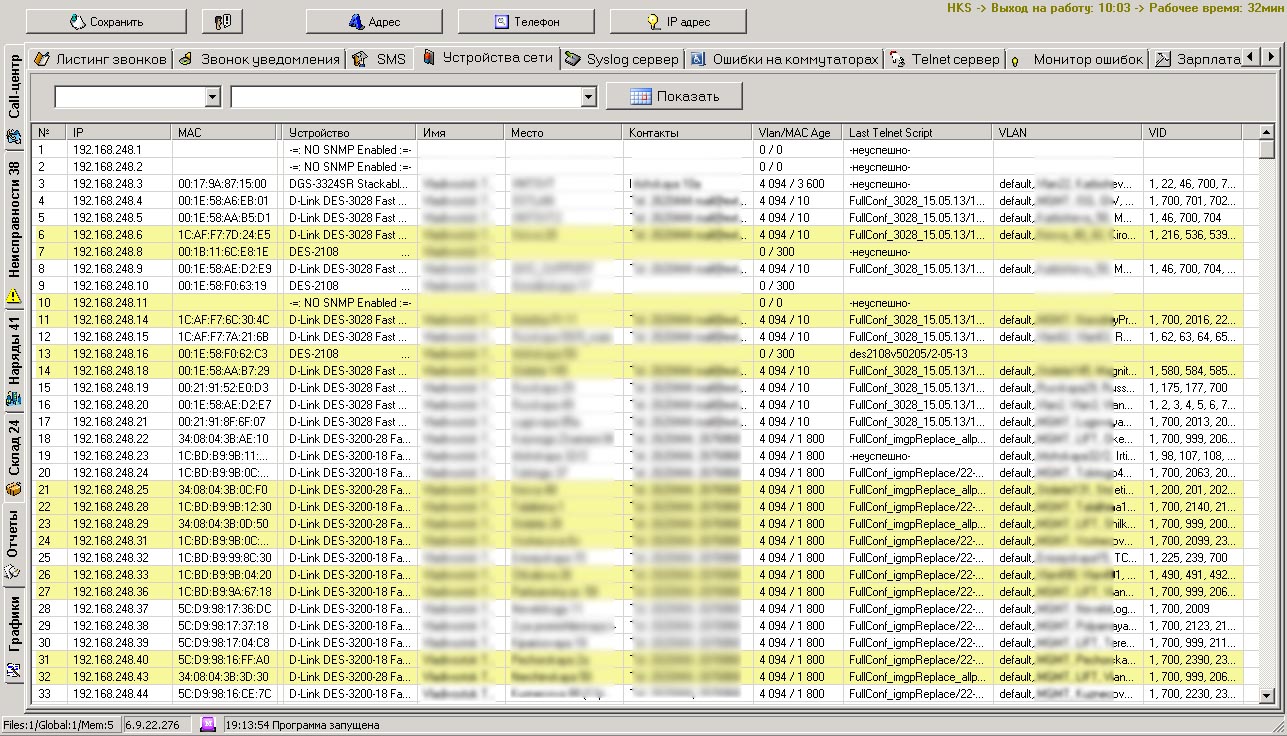Viewport: 1287px width, 736px height.
Task: Switch to the Устройства сети tab
Action: click(487, 58)
